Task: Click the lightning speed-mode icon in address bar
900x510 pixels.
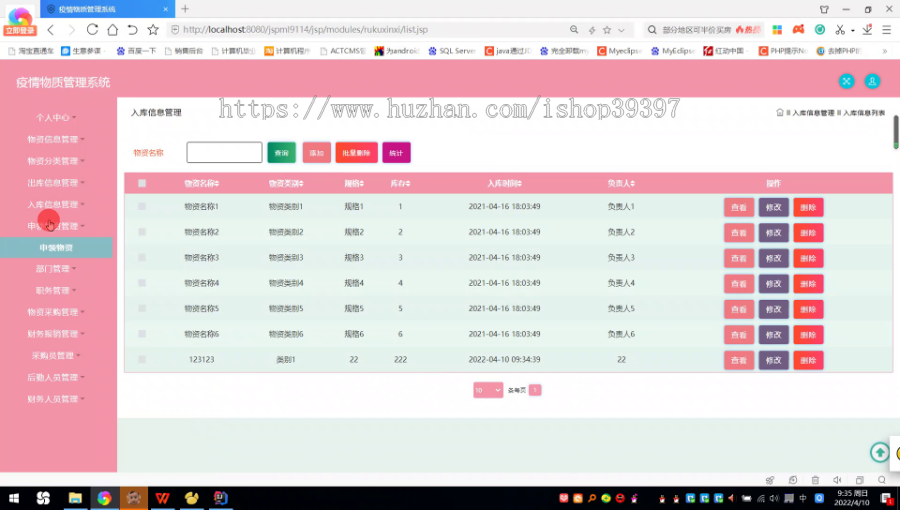Action: pyautogui.click(x=592, y=30)
